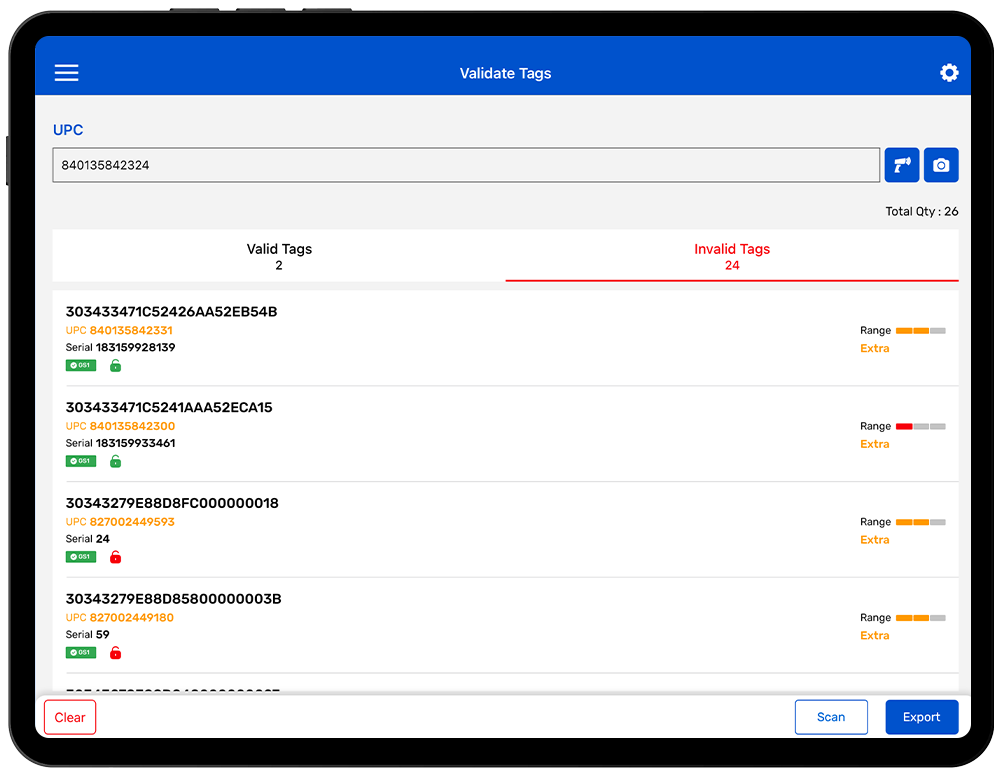Start scanning with the Scan button
The image size is (1000, 774).
831,717
